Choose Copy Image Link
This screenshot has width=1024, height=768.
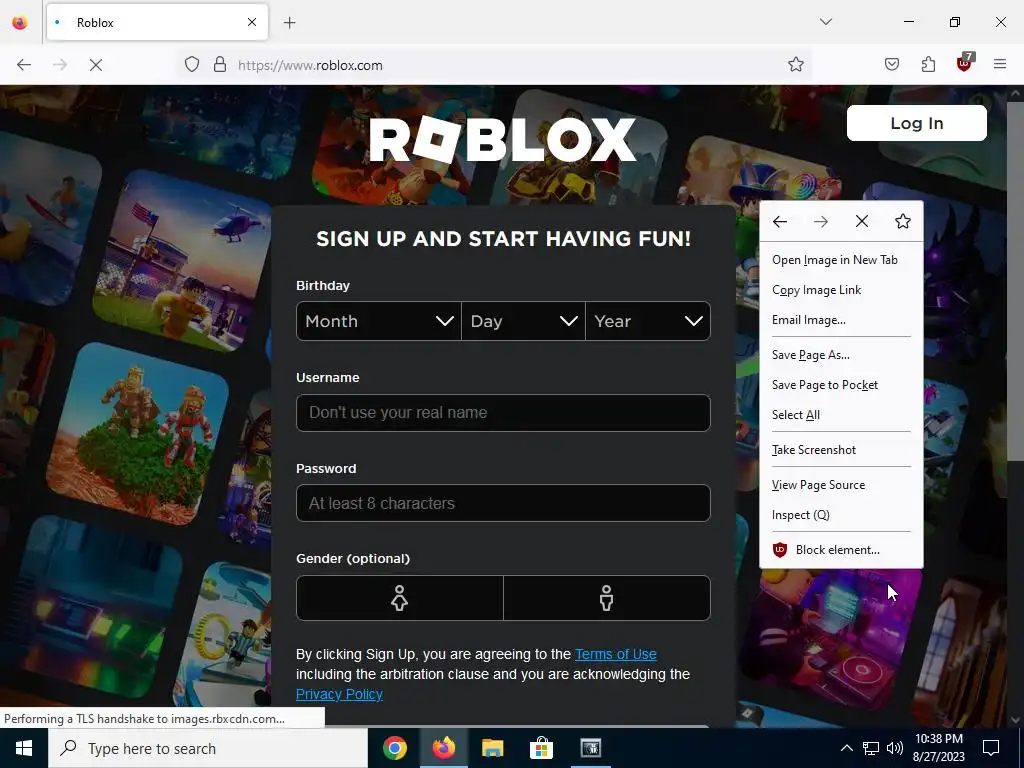coord(841,290)
